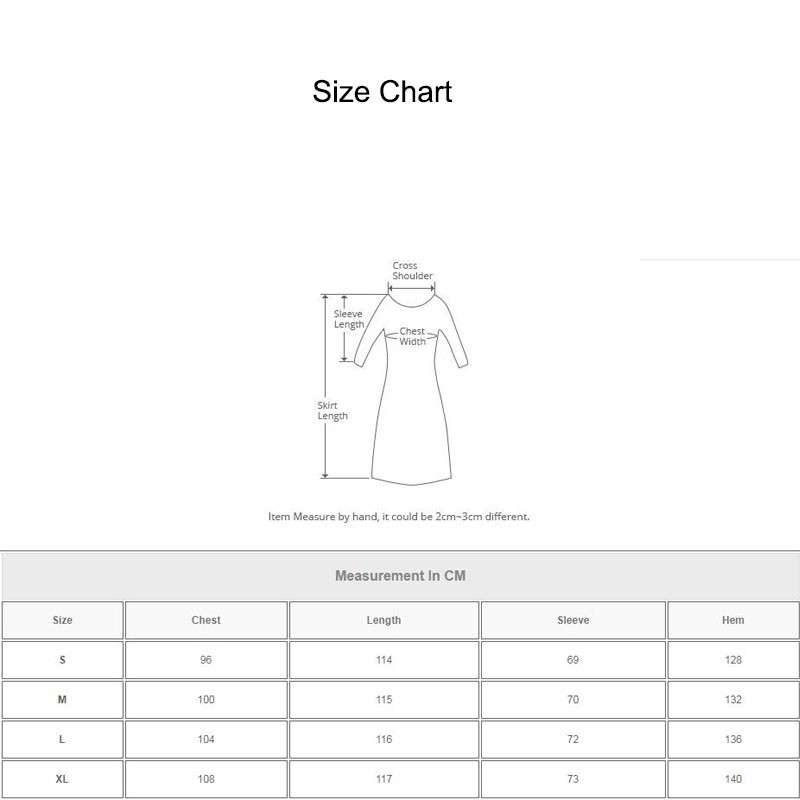Click the "Chest" column header
800x800 pixels.
pyautogui.click(x=205, y=620)
